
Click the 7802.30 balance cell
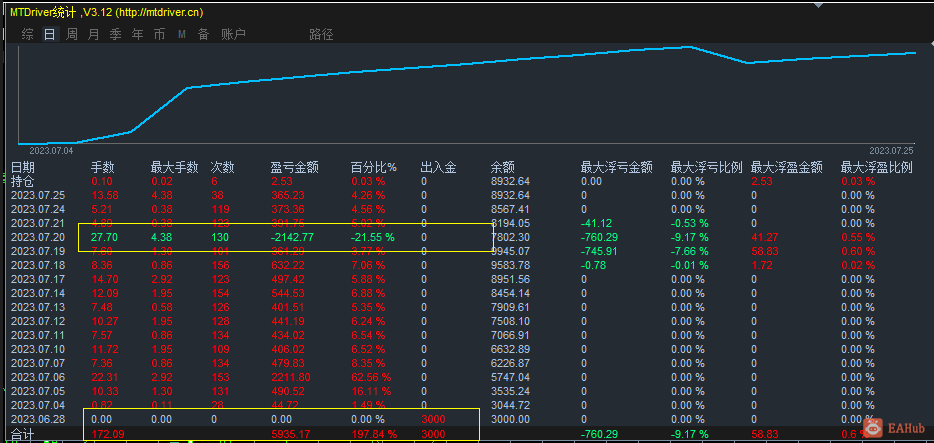pyautogui.click(x=510, y=237)
